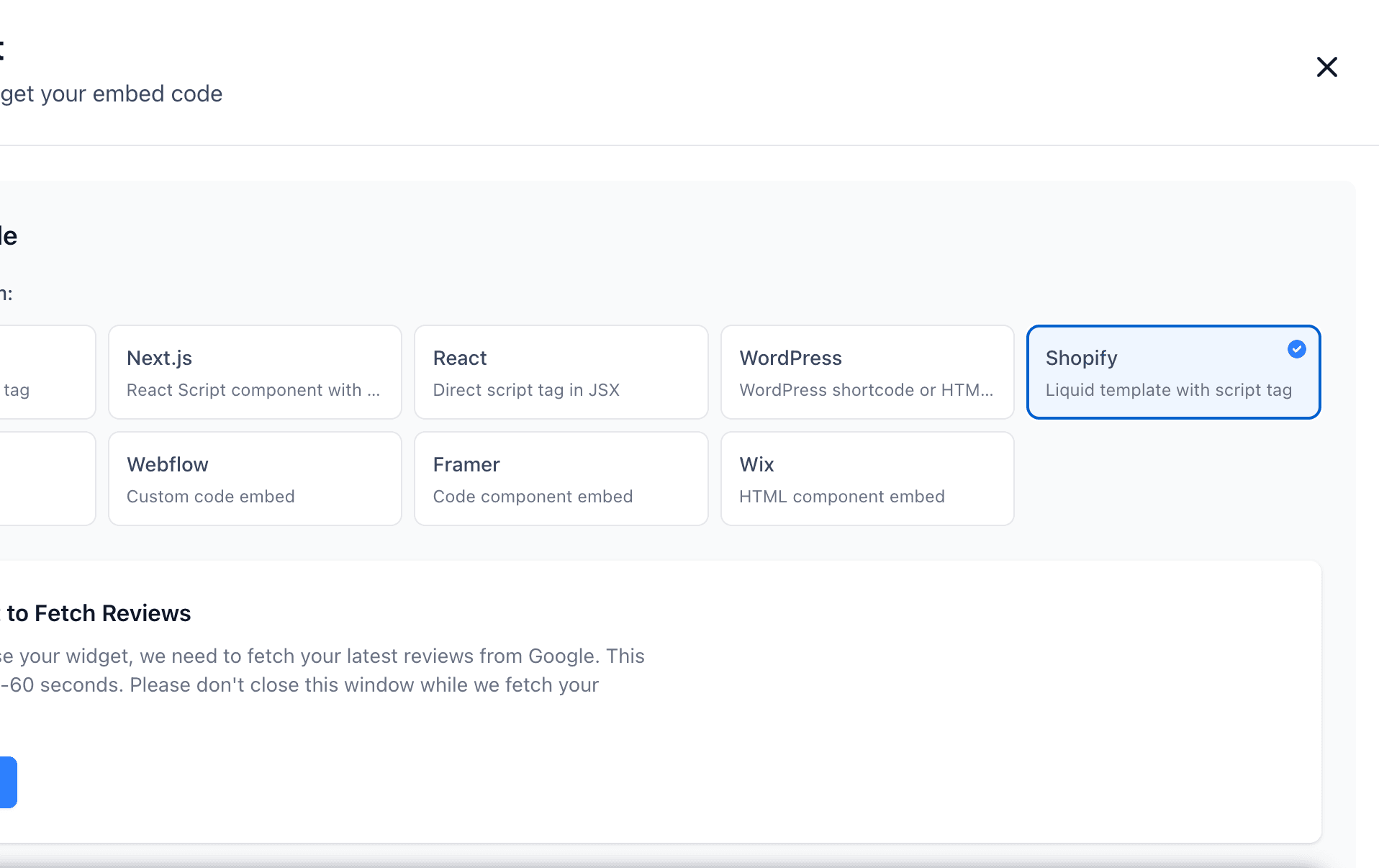Click the 'Direct script tag in JSX' subtitle
Viewport: 1379px width, 868px height.
[x=526, y=389]
